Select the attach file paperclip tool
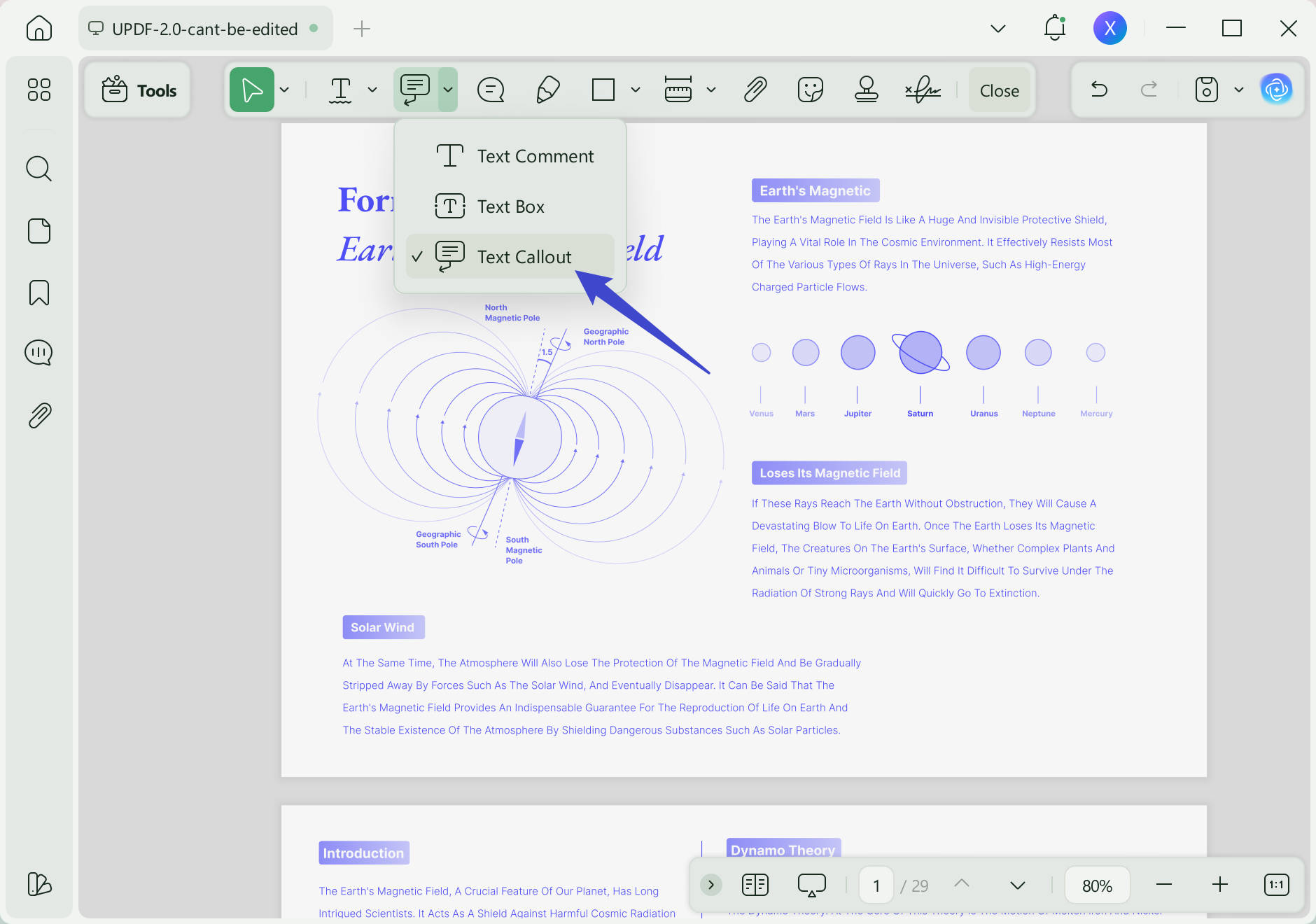The image size is (1316, 924). (755, 90)
